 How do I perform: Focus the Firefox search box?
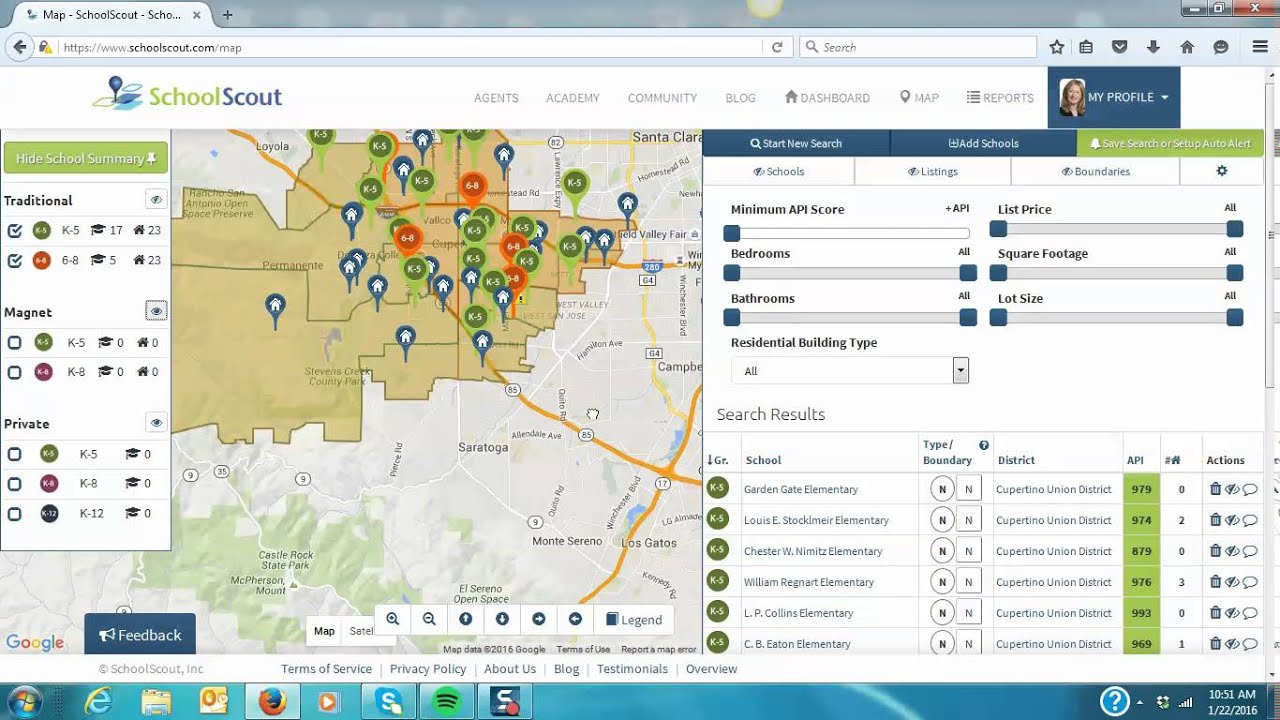coord(918,47)
